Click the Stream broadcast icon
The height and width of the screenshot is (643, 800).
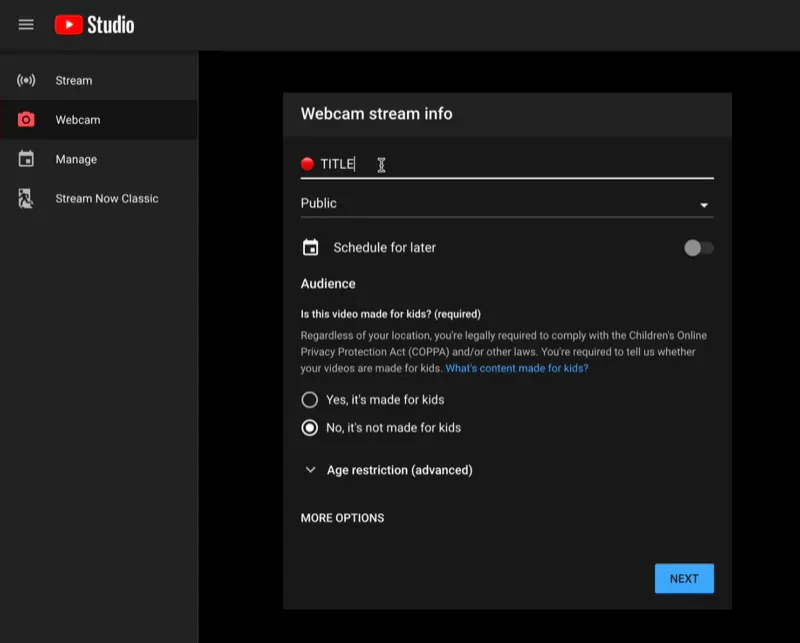tap(26, 80)
